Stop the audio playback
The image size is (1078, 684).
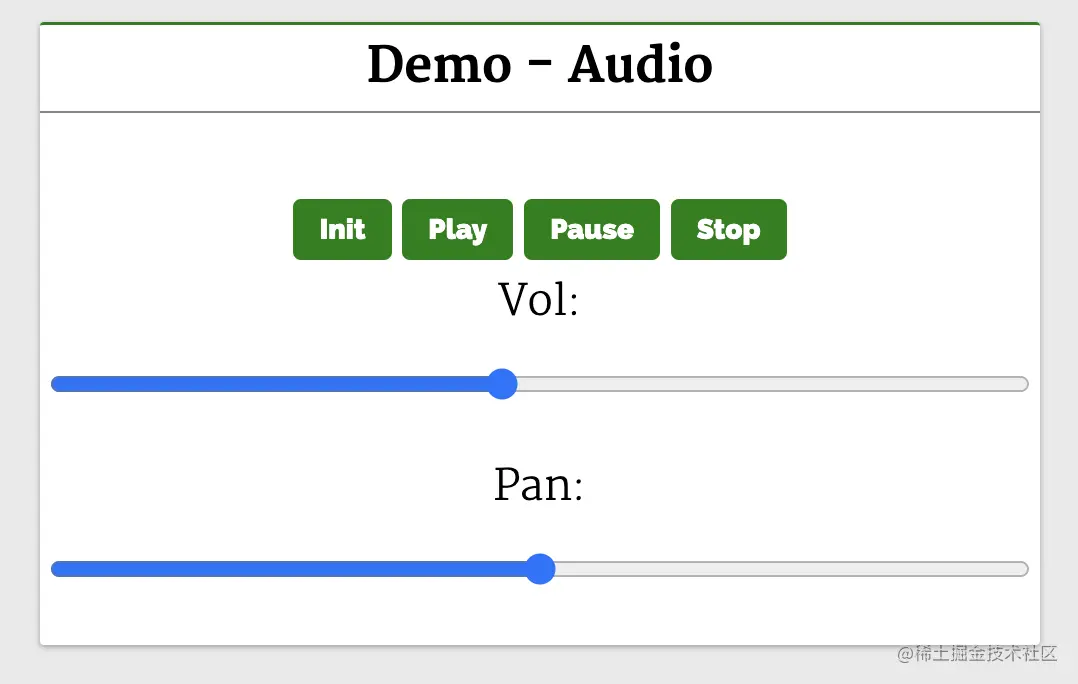pos(728,230)
